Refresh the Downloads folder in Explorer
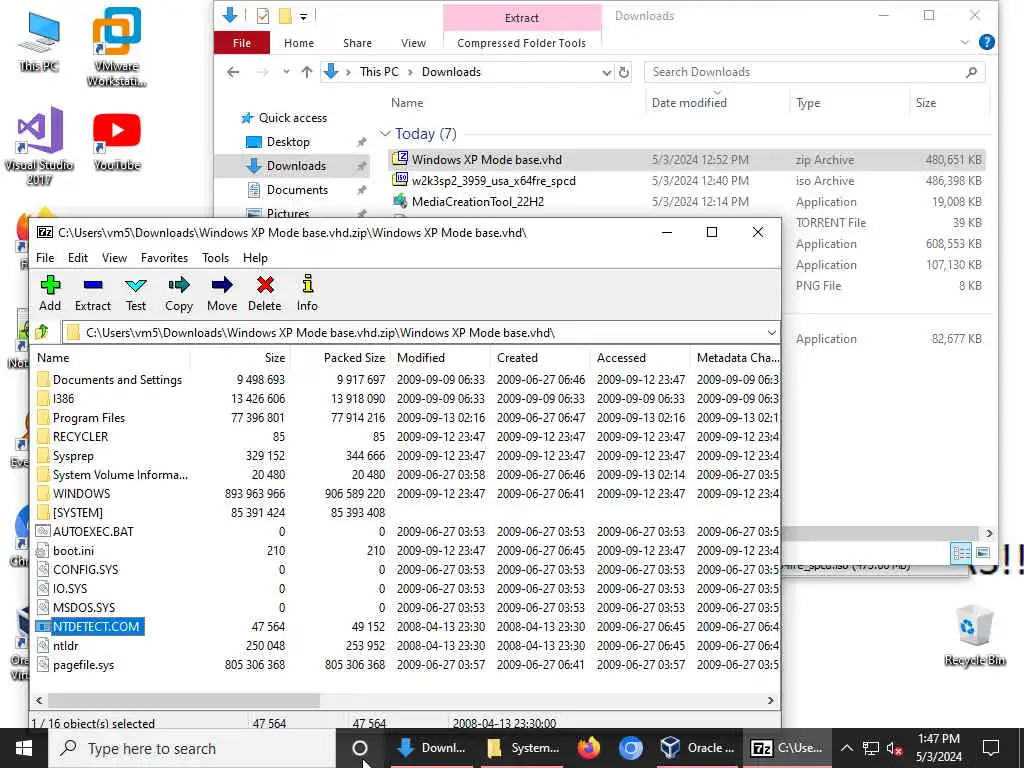The image size is (1024, 768). (x=624, y=72)
